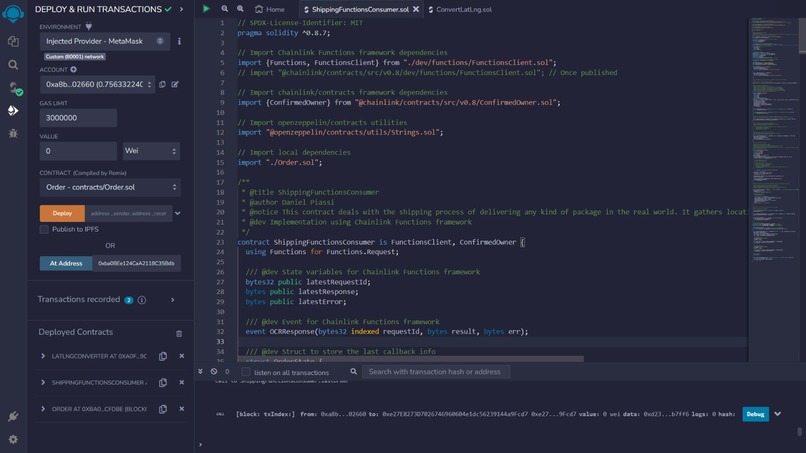Open the Search in files sidebar icon
The image size is (806, 453).
click(13, 65)
